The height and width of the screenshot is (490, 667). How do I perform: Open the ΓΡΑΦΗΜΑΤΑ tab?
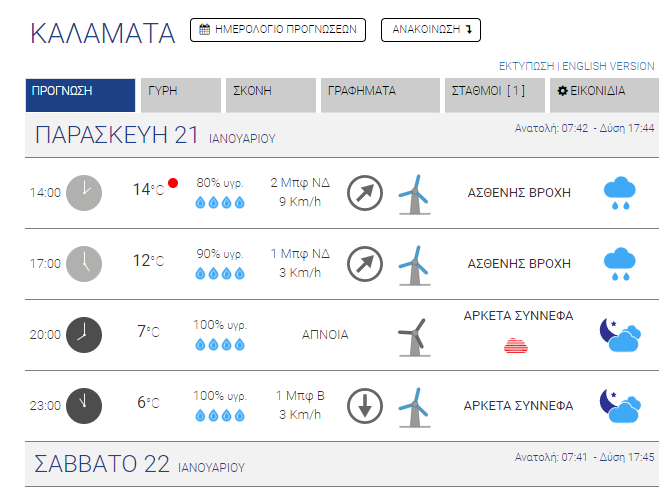[x=380, y=95]
